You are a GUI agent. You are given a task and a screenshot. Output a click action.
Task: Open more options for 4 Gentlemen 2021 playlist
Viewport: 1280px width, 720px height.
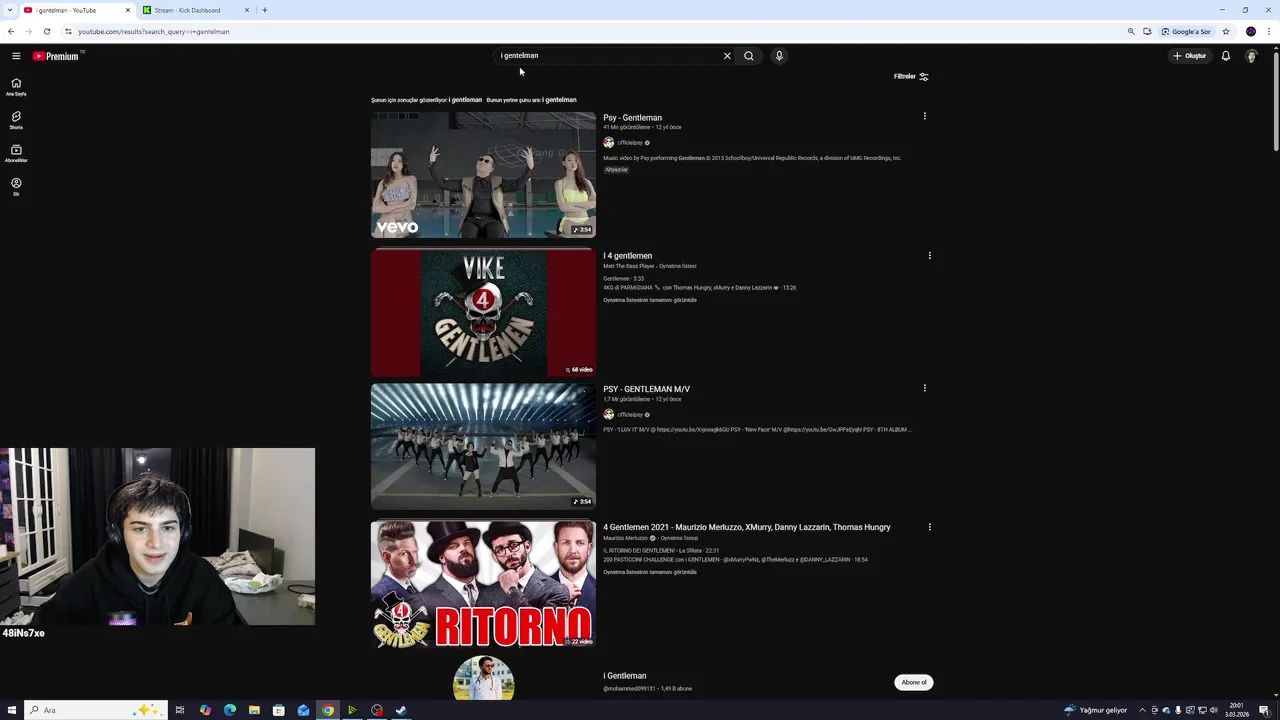(x=929, y=527)
